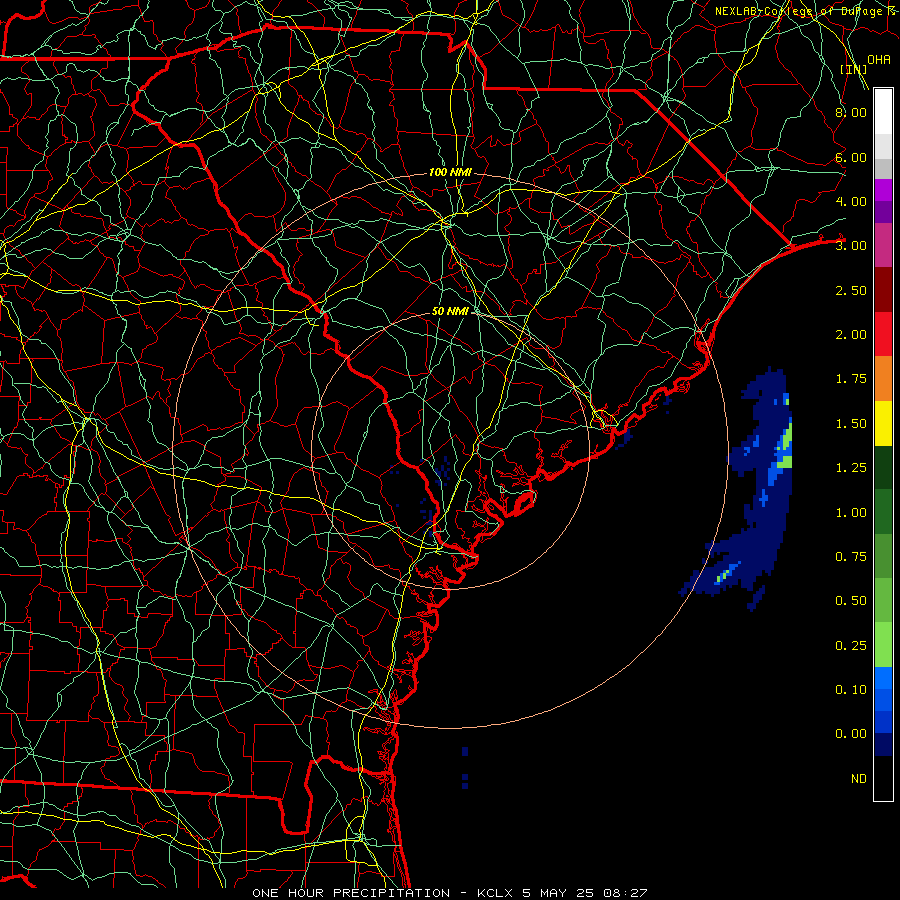Click the orange swatch on the color scale
This screenshot has height=900, width=900.
883,378
